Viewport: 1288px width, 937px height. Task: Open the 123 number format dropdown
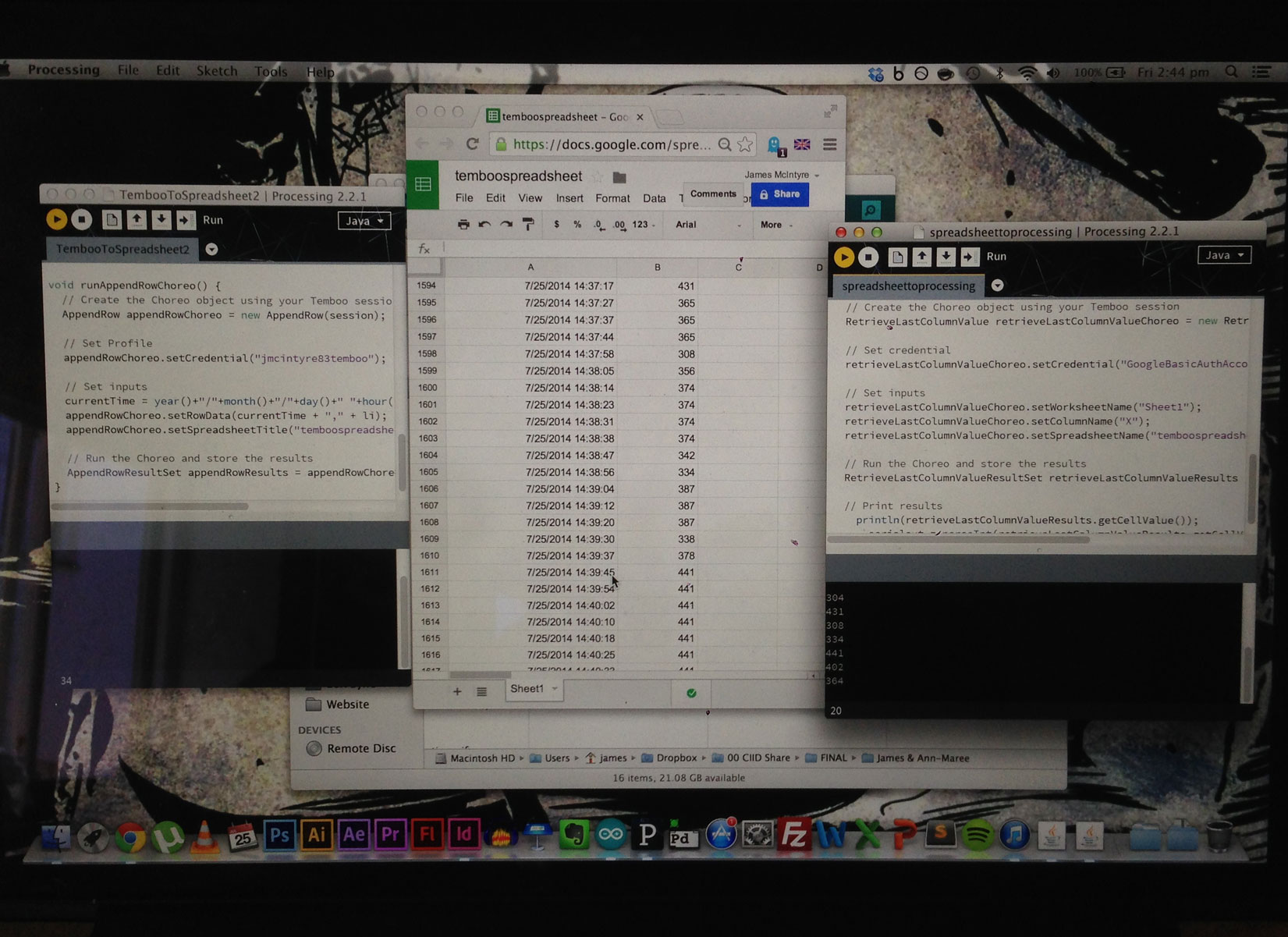click(644, 225)
